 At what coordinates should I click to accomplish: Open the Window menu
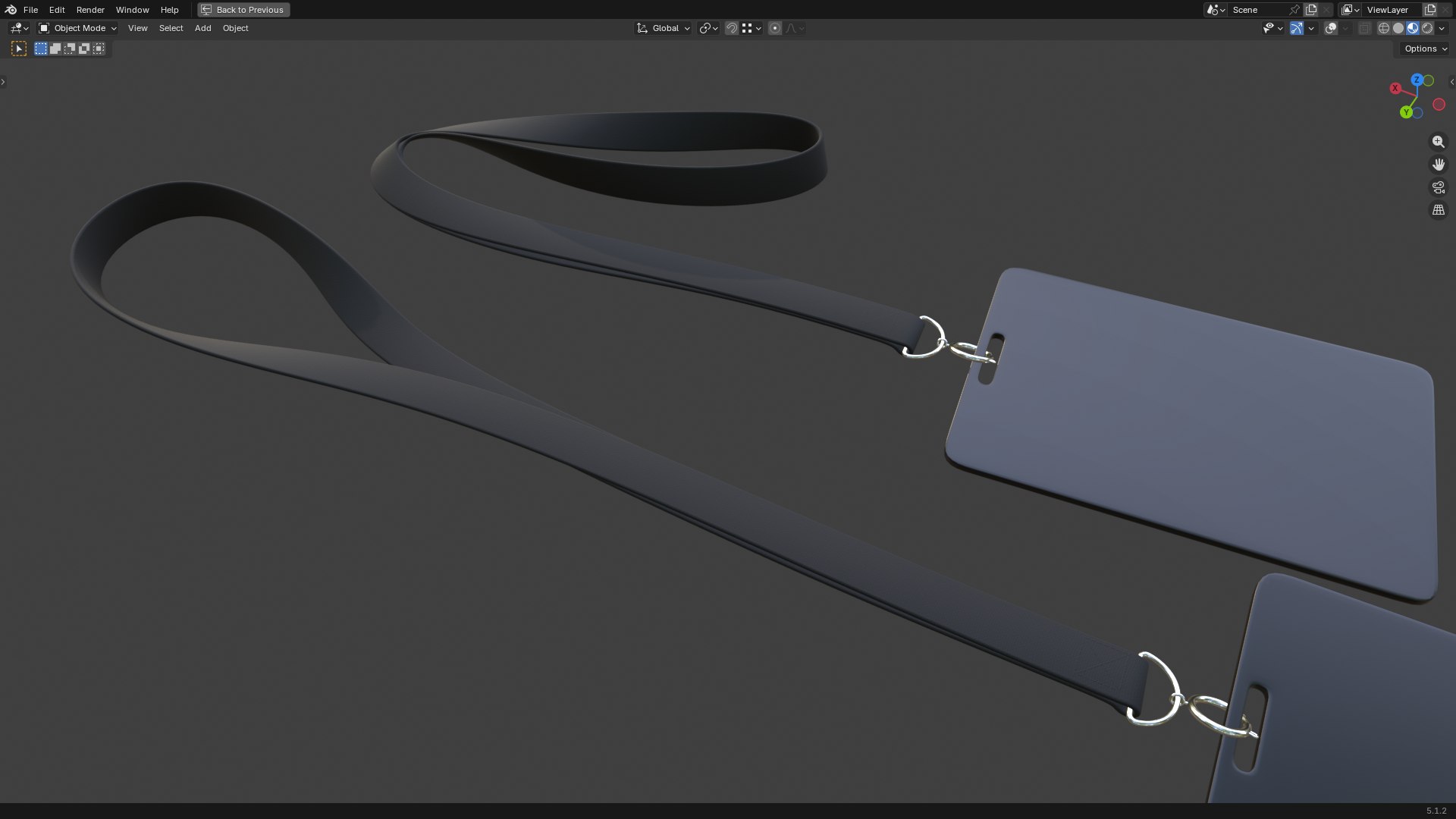[x=132, y=10]
